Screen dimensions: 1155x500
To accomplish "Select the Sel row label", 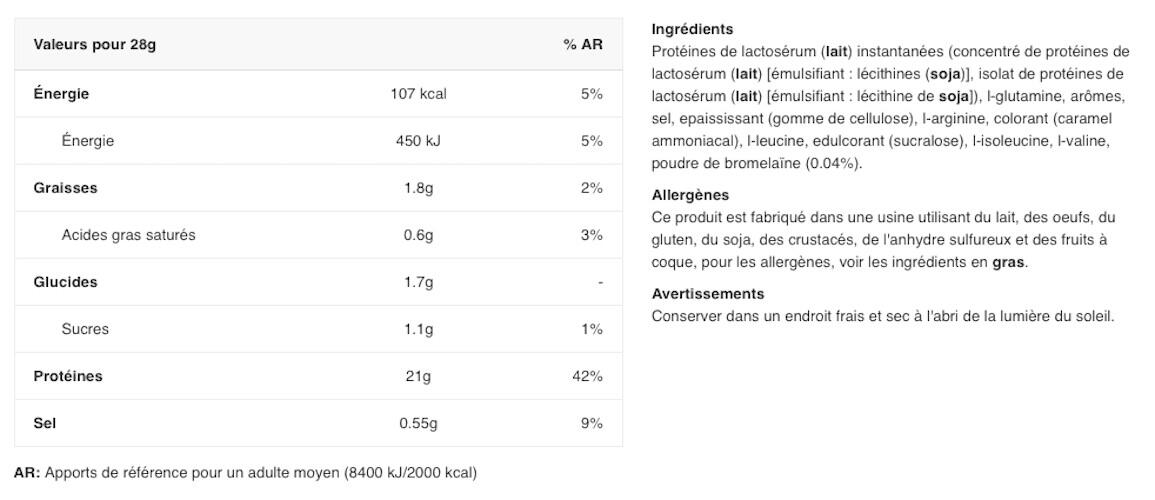I will (45, 423).
